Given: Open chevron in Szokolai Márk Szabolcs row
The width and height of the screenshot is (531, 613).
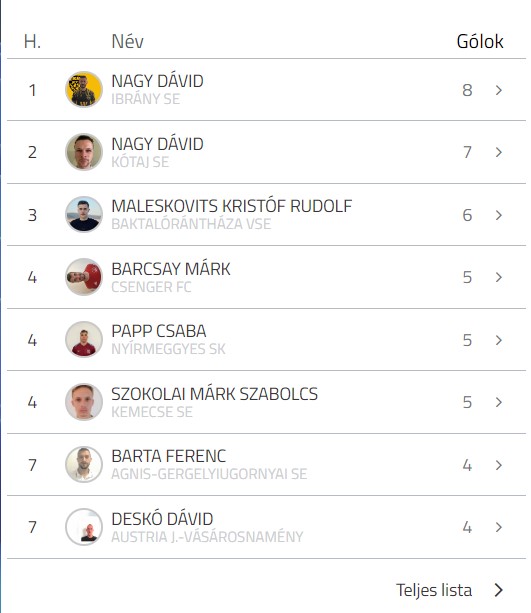Looking at the screenshot, I should 499,402.
